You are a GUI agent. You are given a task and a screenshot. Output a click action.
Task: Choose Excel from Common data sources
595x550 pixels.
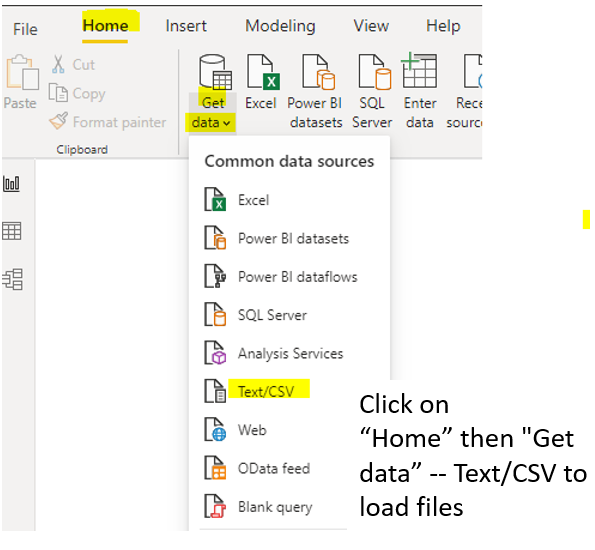point(289,200)
